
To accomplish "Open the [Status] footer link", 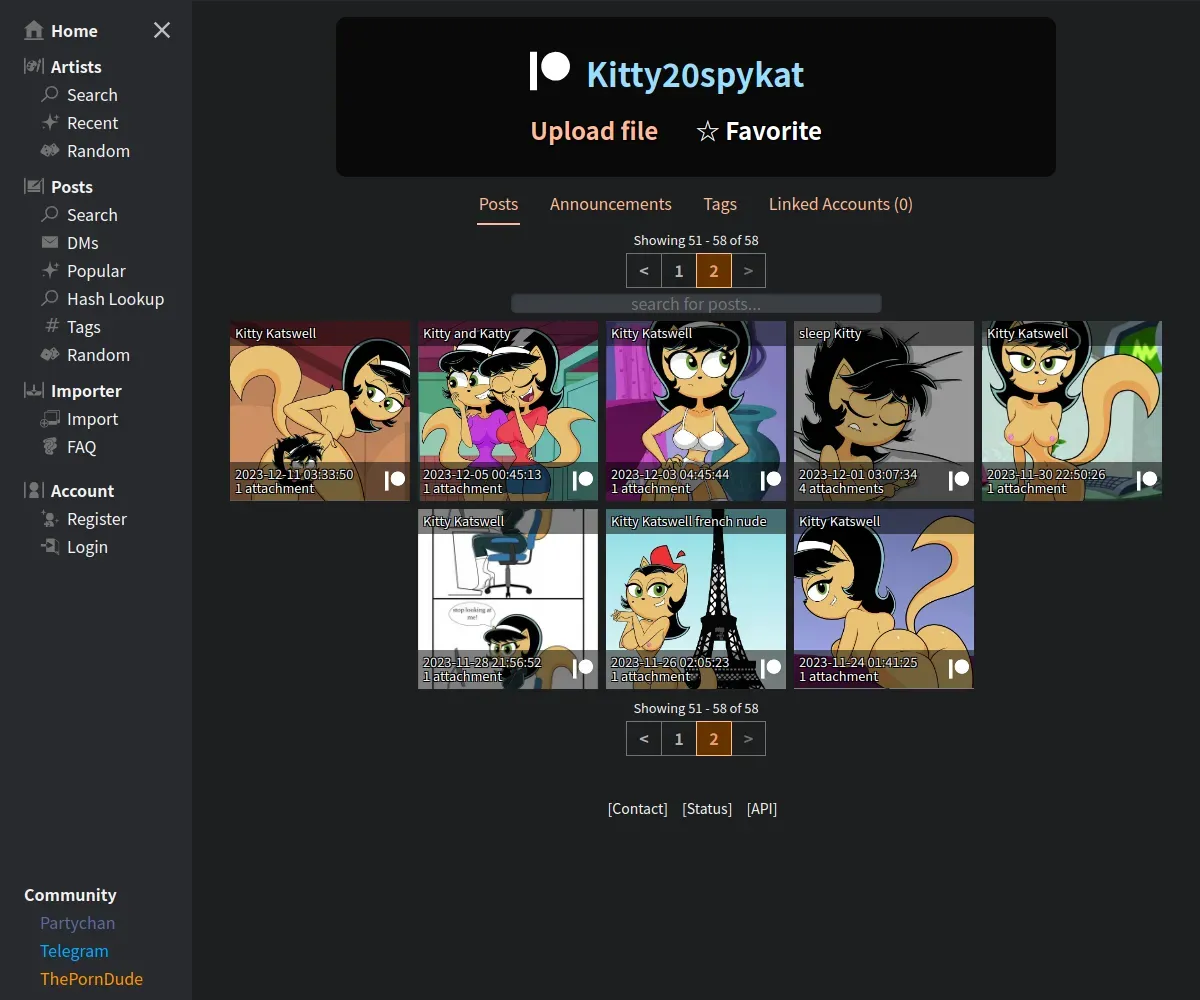I will coord(707,809).
